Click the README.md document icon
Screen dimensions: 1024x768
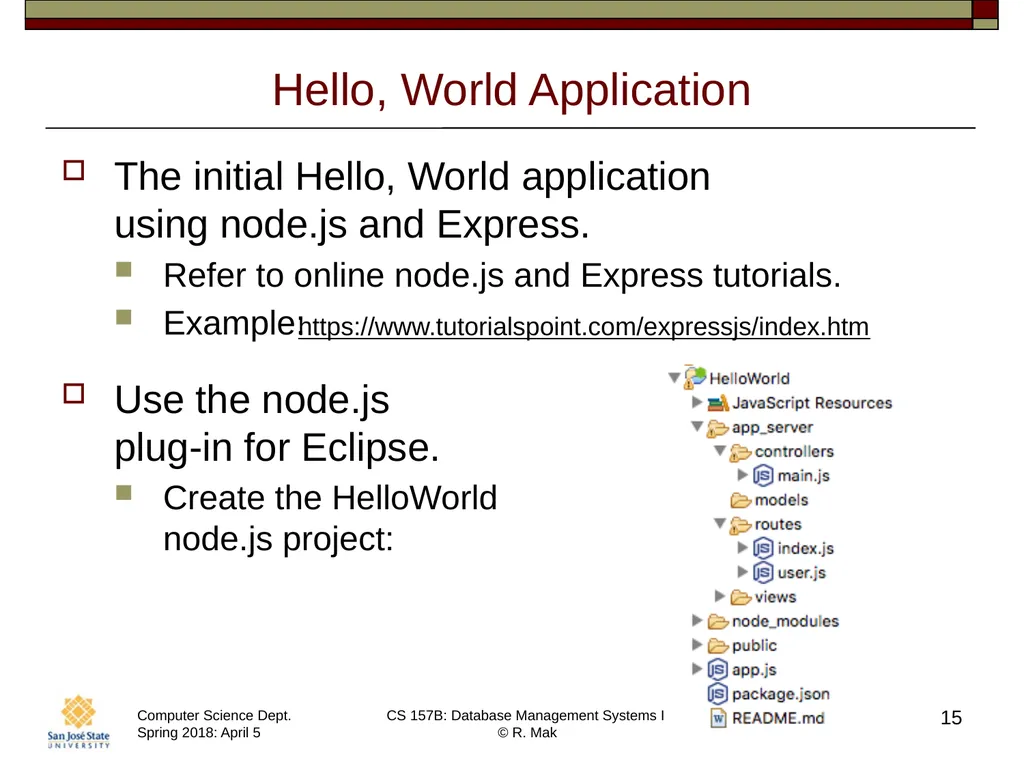718,718
